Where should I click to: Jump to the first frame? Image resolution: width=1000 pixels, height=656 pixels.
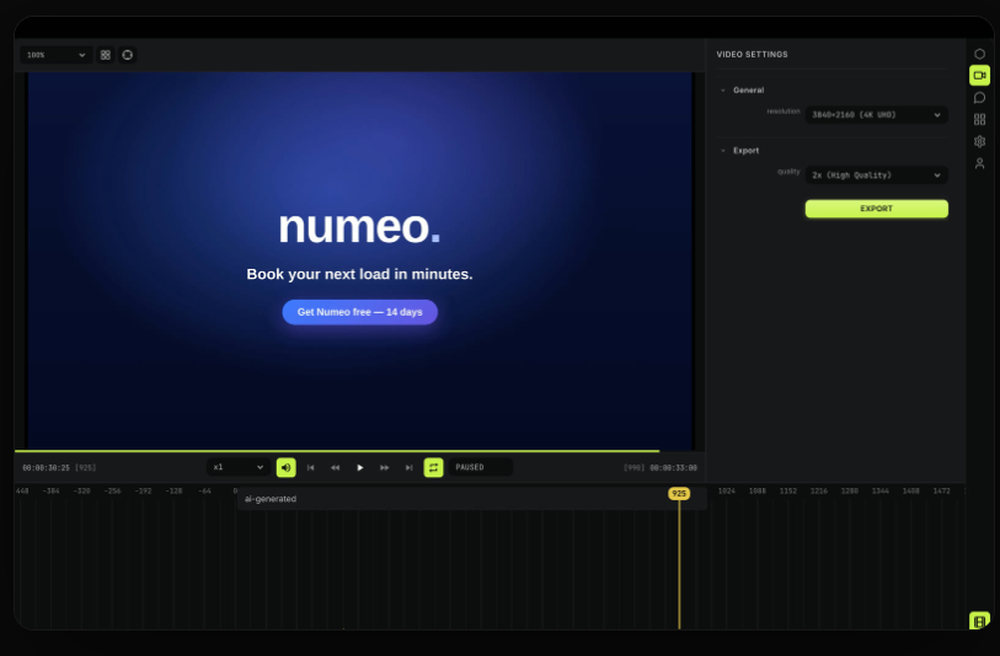(311, 467)
